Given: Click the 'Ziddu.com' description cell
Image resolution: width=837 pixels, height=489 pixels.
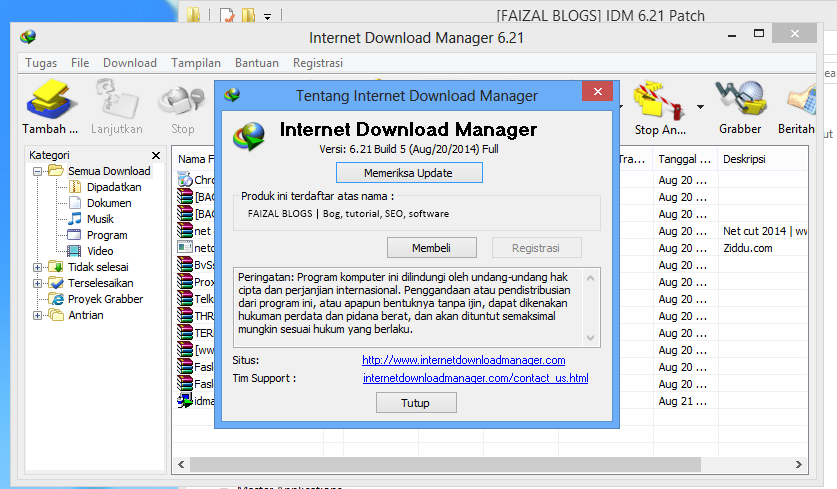Looking at the screenshot, I should coord(748,248).
